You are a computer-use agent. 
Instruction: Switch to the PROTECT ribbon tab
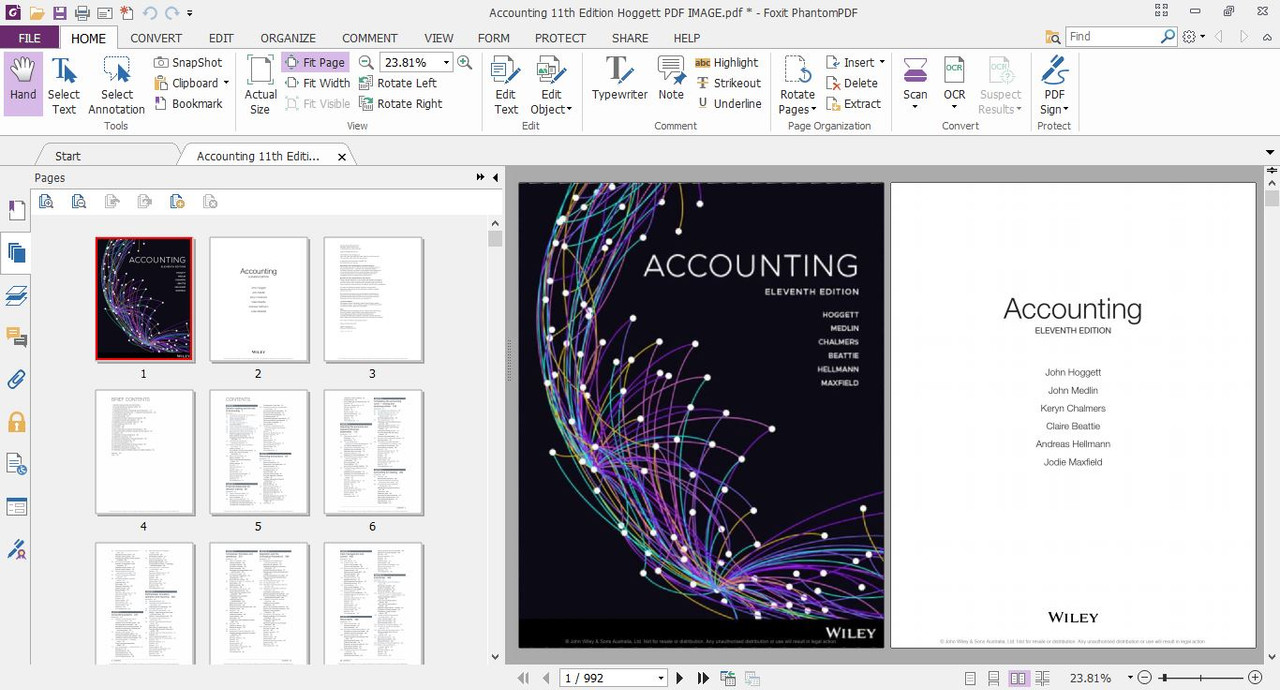560,38
